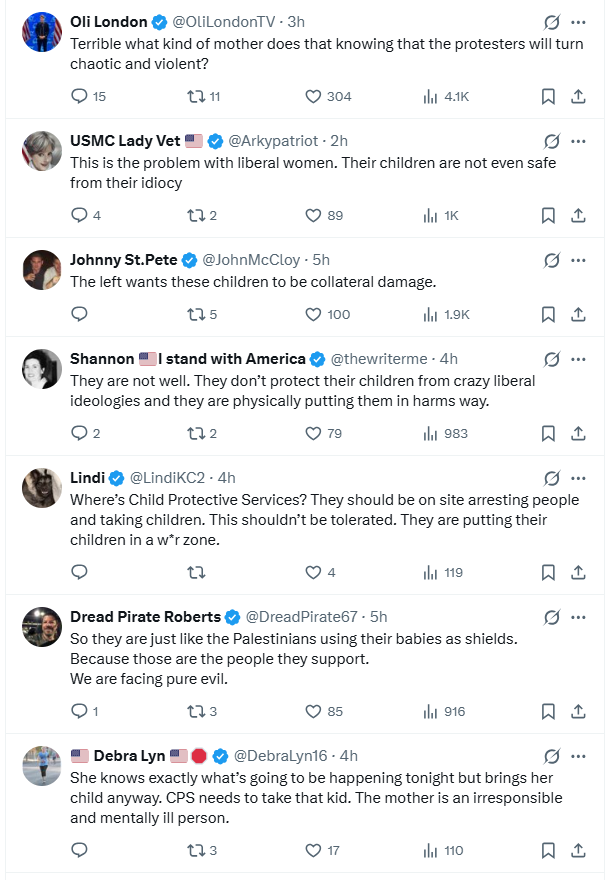Bookmark Shannon's tweet
The height and width of the screenshot is (880, 613).
[548, 433]
